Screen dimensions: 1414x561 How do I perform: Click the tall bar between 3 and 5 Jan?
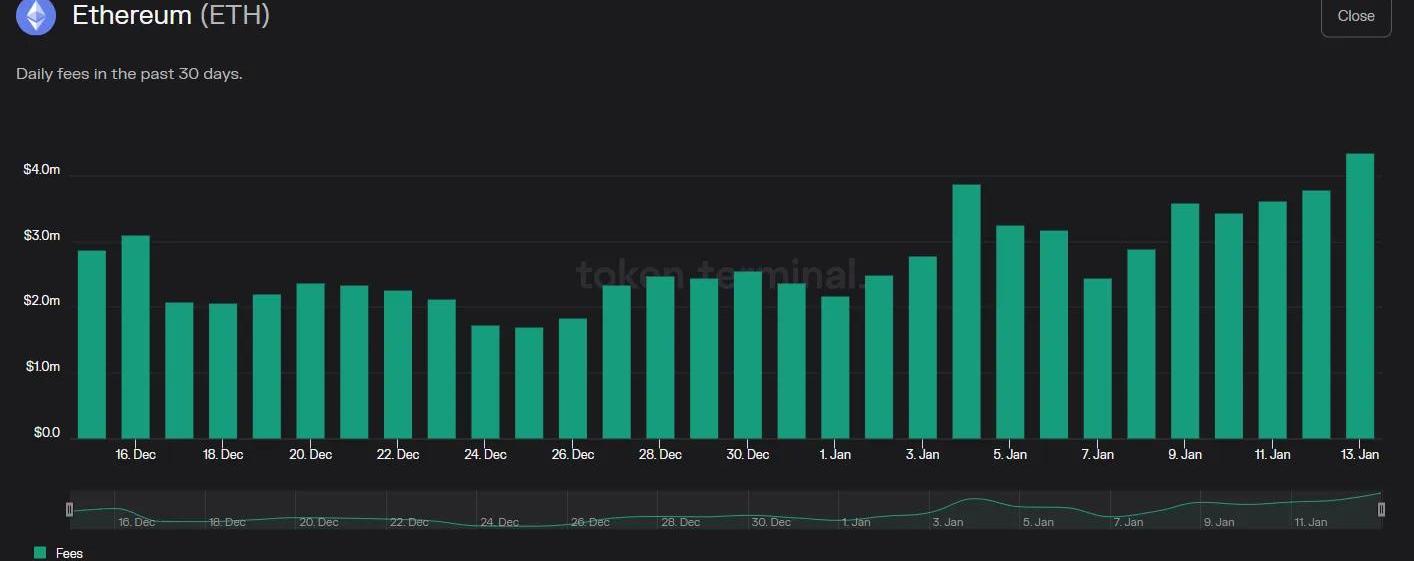pyautogui.click(x=966, y=311)
